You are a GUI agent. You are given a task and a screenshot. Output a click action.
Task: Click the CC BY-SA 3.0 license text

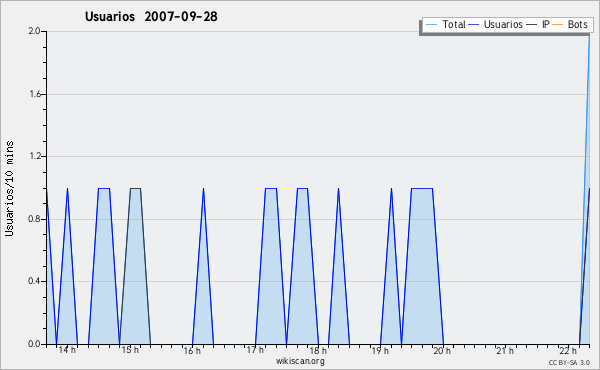coord(569,363)
